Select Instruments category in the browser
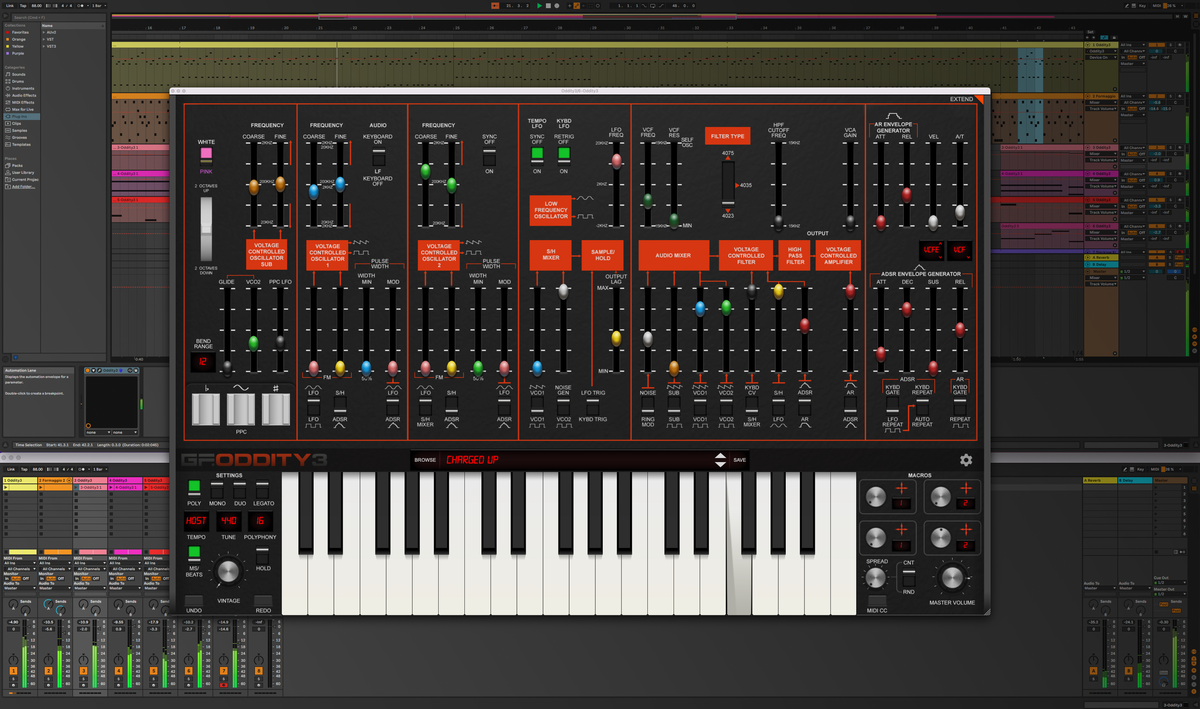 coord(22,88)
